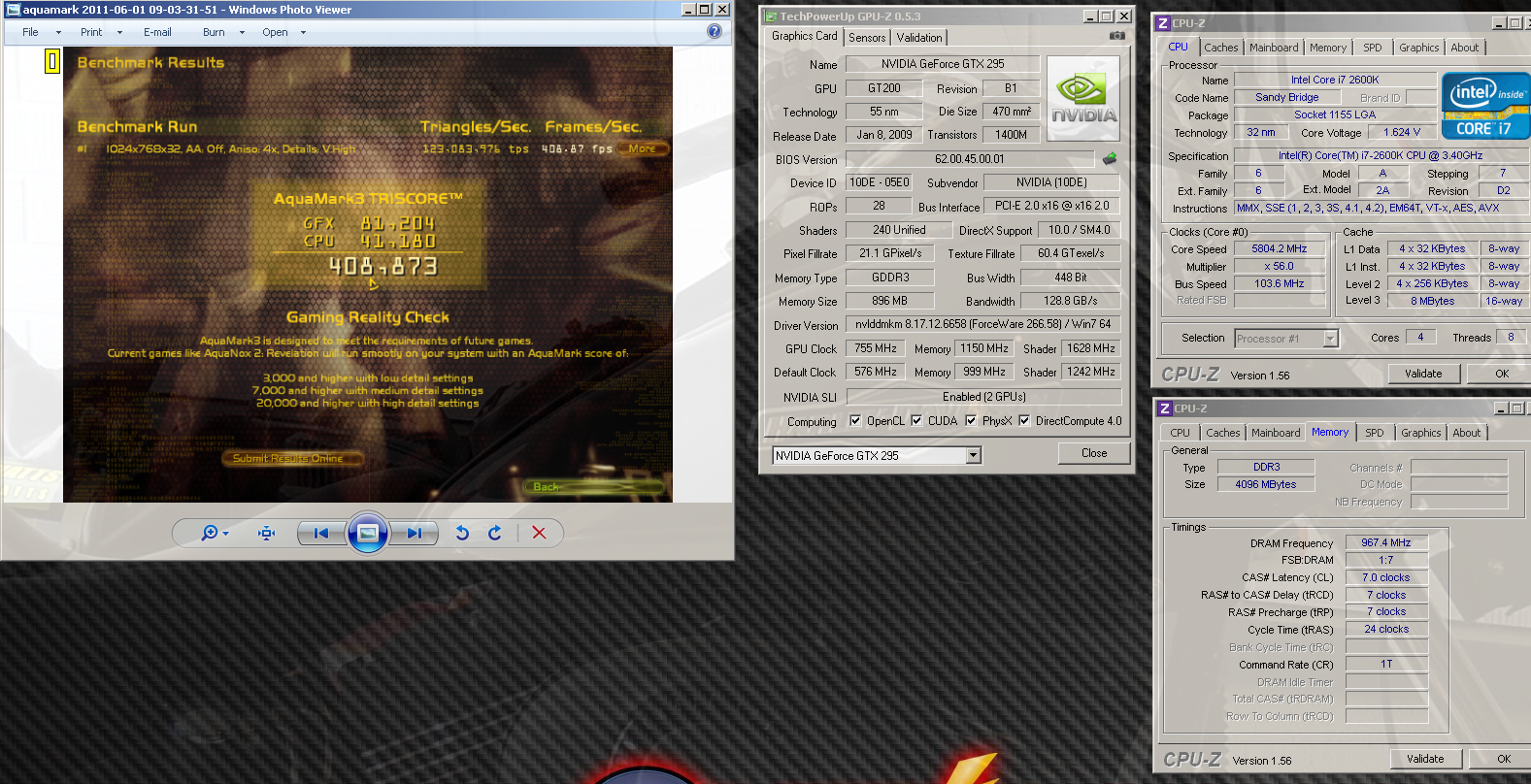Click CAS# Latency 7.0 clocks value
This screenshot has width=1531, height=784.
[x=1386, y=577]
